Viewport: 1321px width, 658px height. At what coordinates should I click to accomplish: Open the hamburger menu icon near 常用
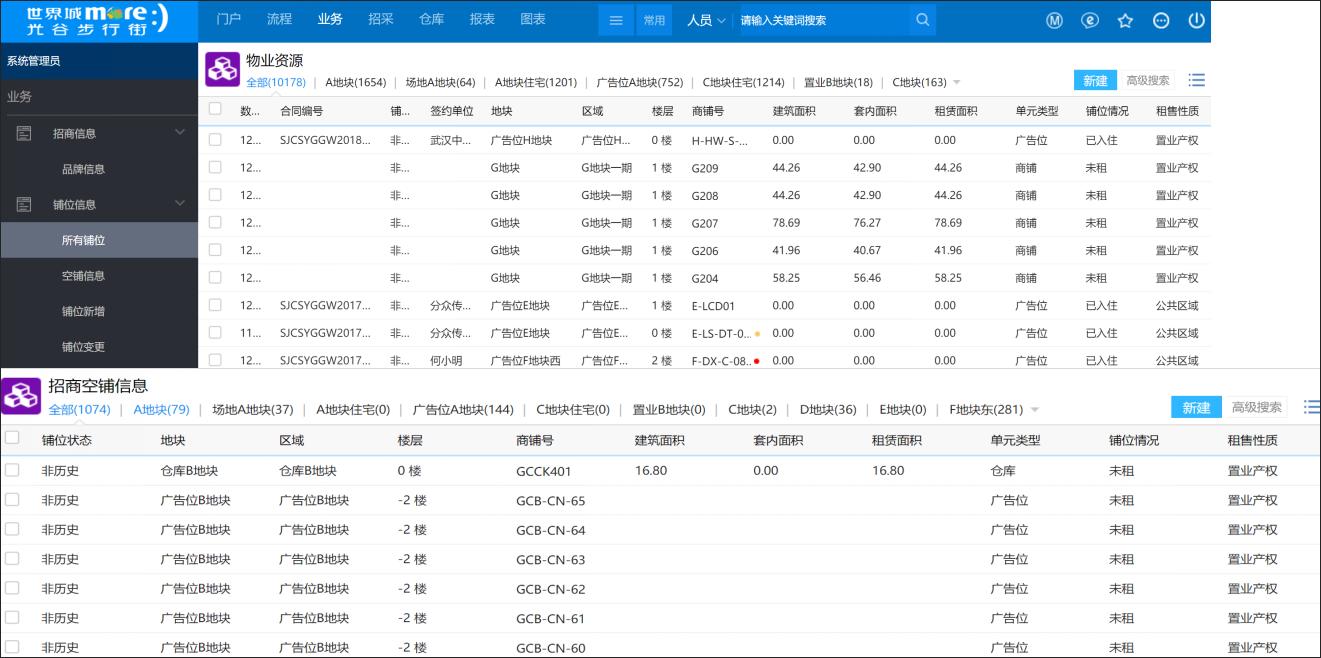point(616,20)
